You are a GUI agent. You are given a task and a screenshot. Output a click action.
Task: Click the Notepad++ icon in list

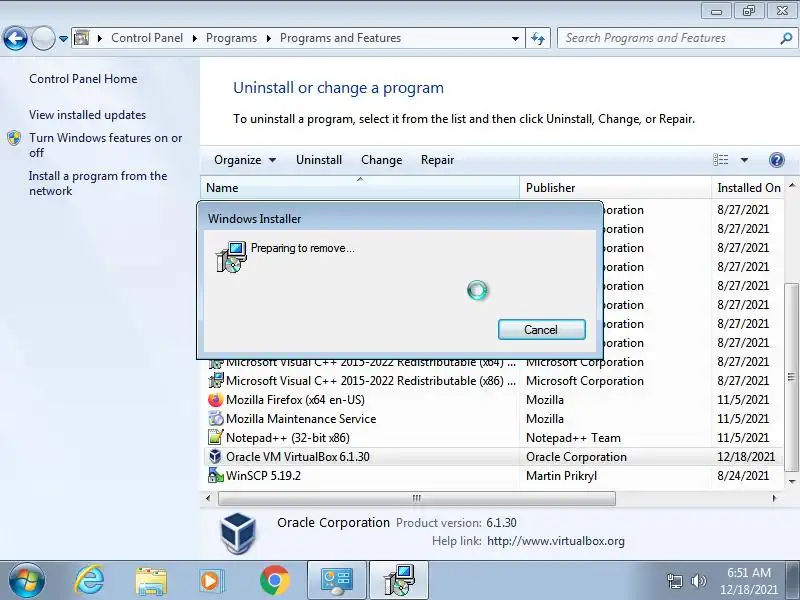click(x=216, y=437)
